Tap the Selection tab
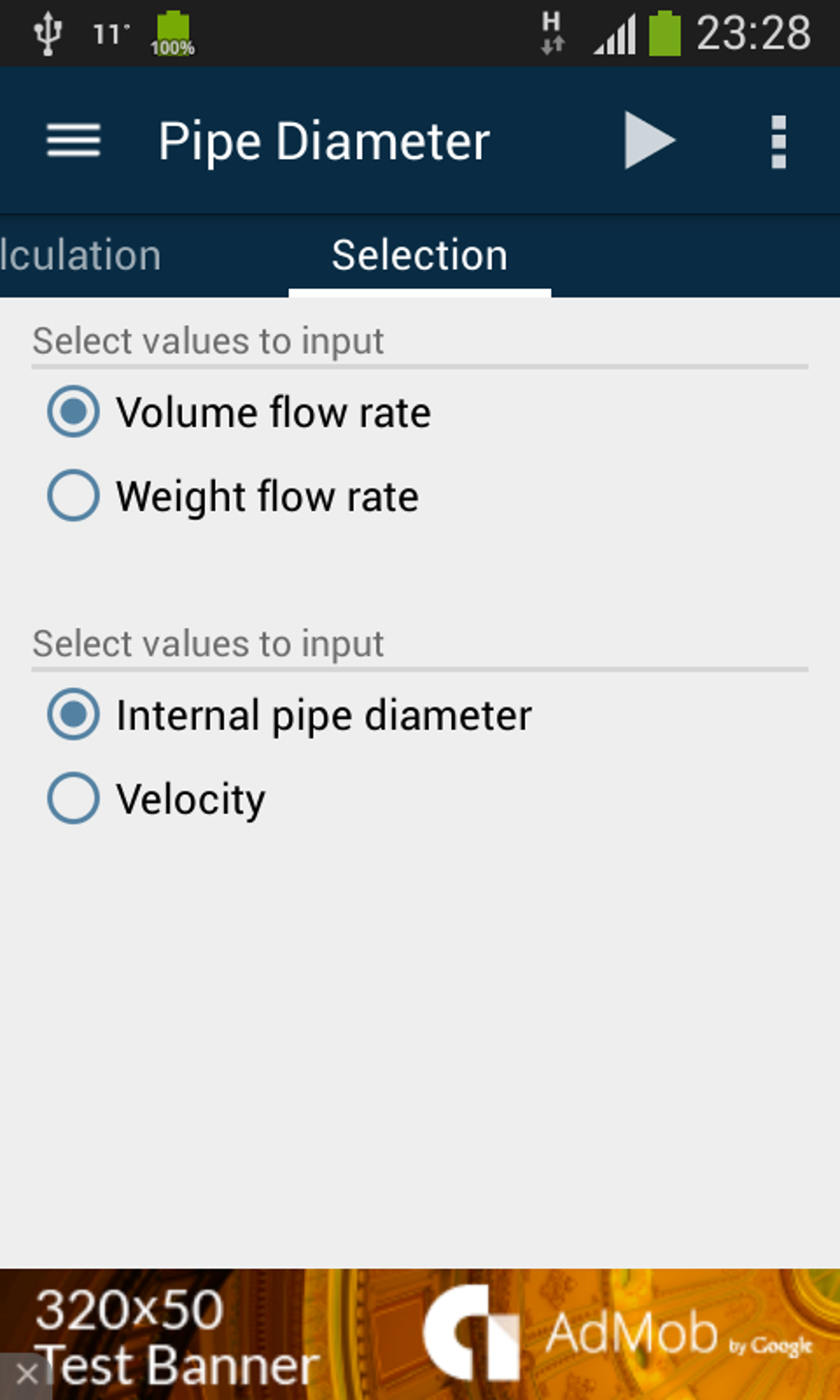This screenshot has width=840, height=1400. coord(419,255)
